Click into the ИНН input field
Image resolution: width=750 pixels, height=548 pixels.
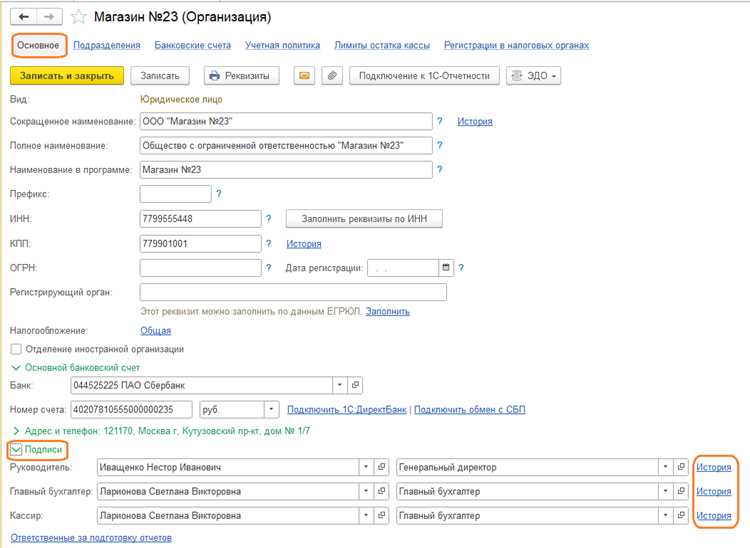click(200, 219)
